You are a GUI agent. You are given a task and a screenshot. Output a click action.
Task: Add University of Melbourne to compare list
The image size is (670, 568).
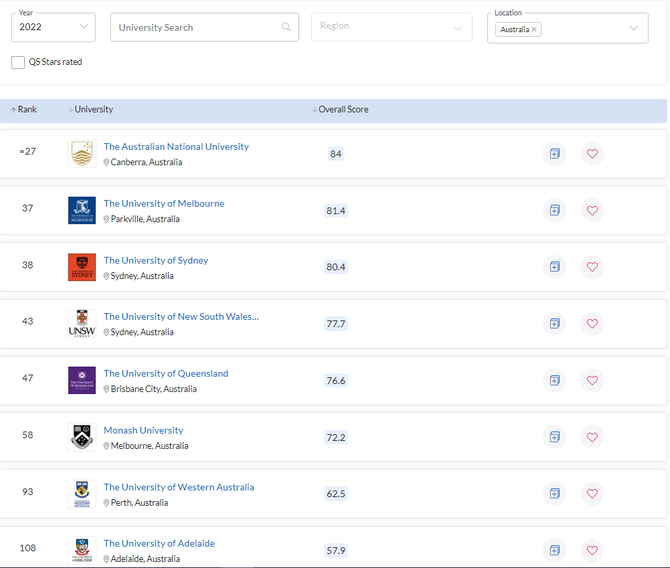[554, 210]
